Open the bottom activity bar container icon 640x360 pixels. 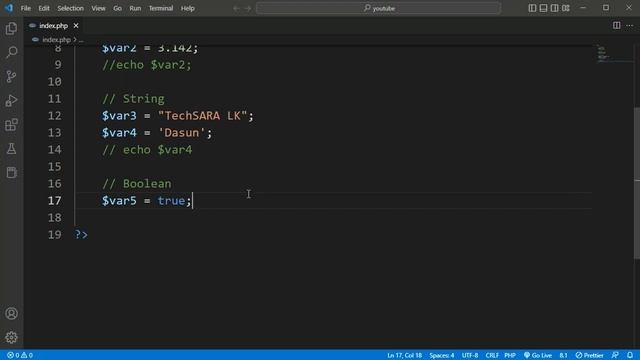click(11, 172)
